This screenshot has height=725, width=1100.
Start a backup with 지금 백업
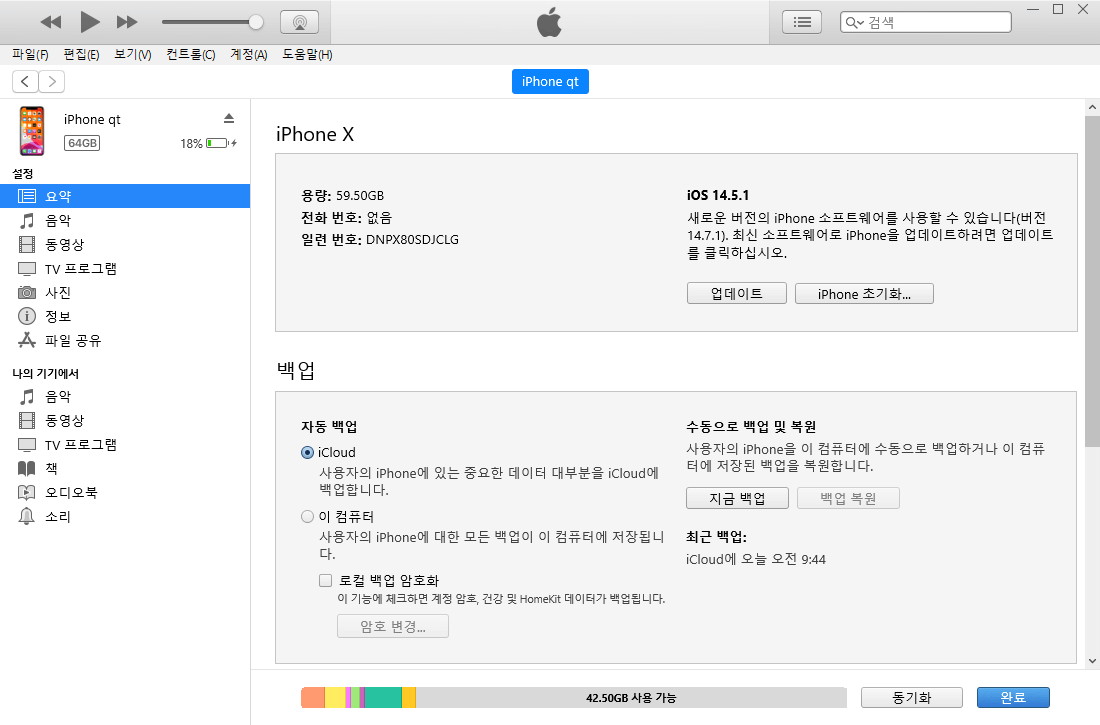pyautogui.click(x=737, y=497)
